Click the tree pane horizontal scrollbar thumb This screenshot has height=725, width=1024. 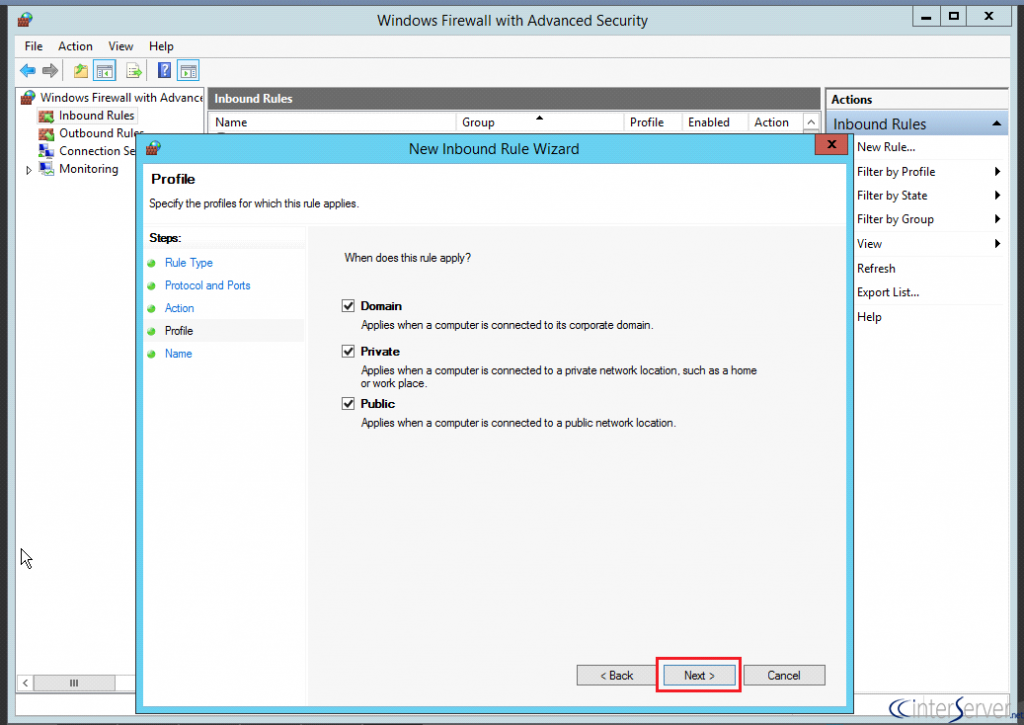pyautogui.click(x=74, y=683)
